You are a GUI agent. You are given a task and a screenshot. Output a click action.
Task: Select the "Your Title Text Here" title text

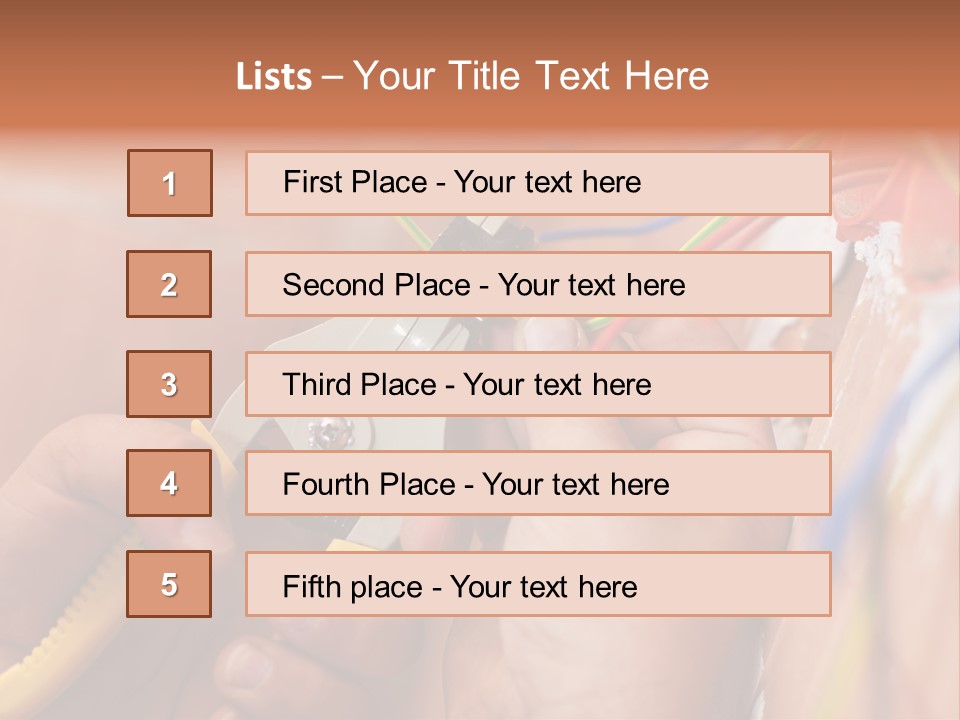pos(531,76)
